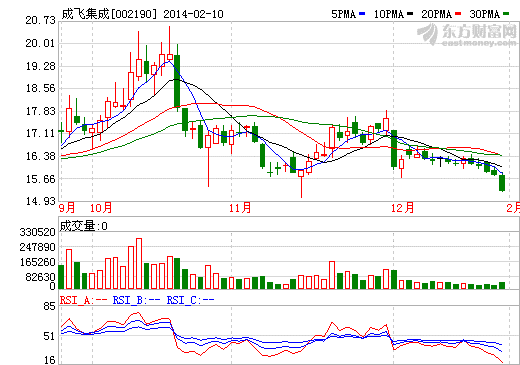Click the 11月 month marker
520x365 pixels.
tap(240, 208)
